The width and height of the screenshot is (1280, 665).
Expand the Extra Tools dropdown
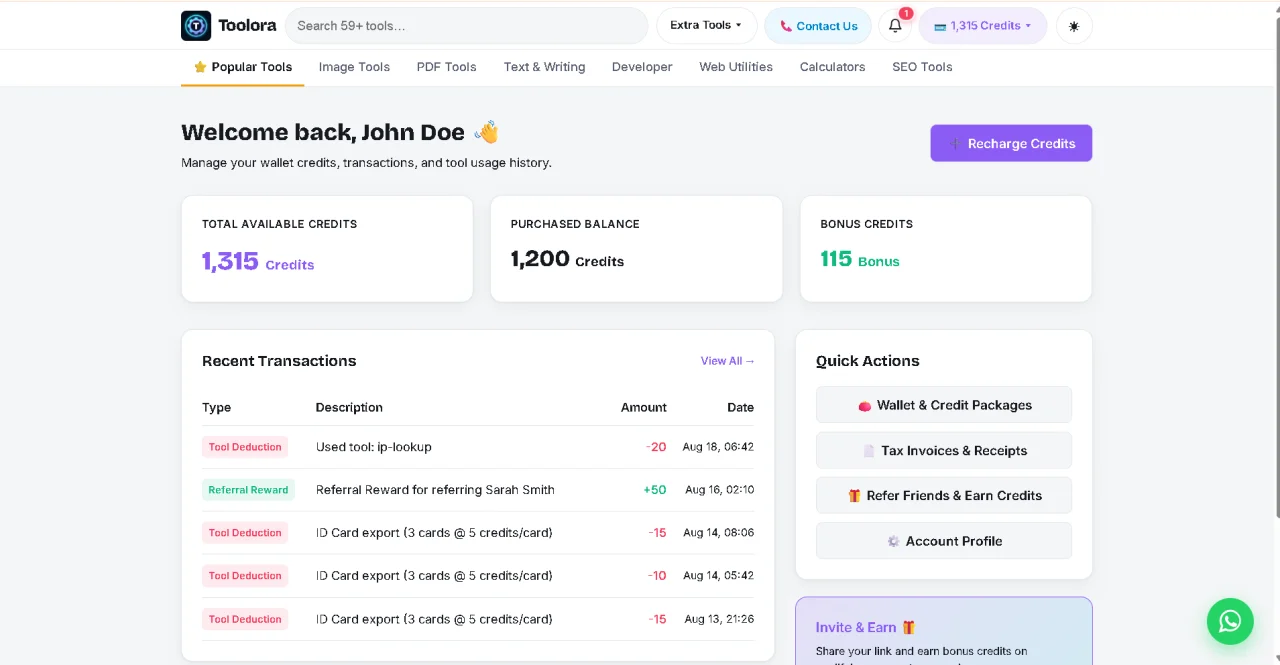[706, 26]
